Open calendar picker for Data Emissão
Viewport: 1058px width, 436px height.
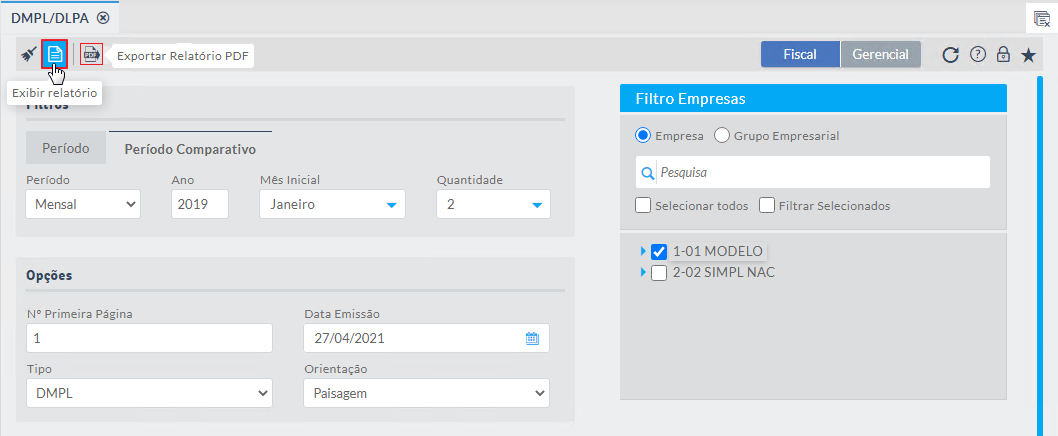532,338
